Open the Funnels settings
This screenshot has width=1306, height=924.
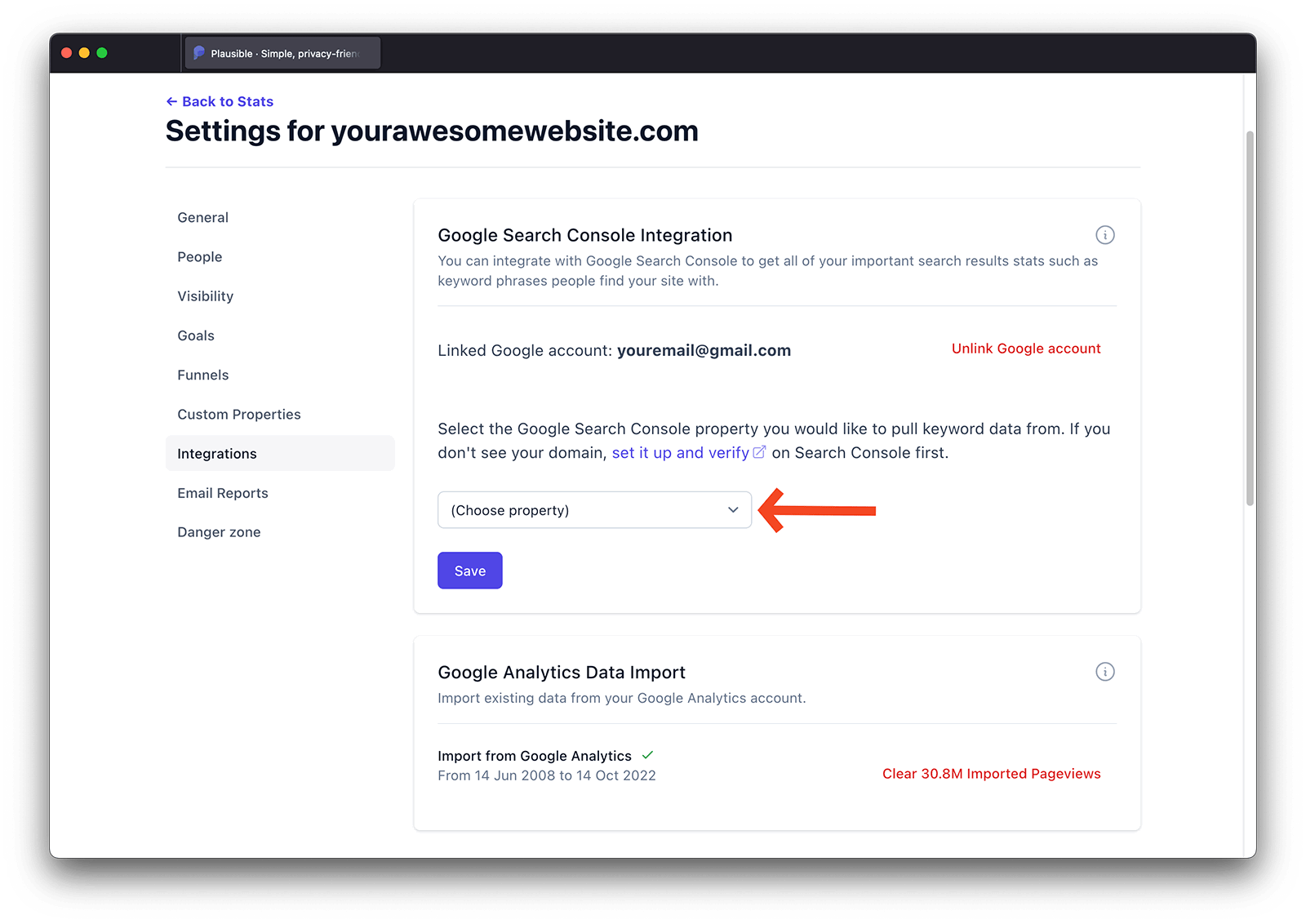[202, 375]
